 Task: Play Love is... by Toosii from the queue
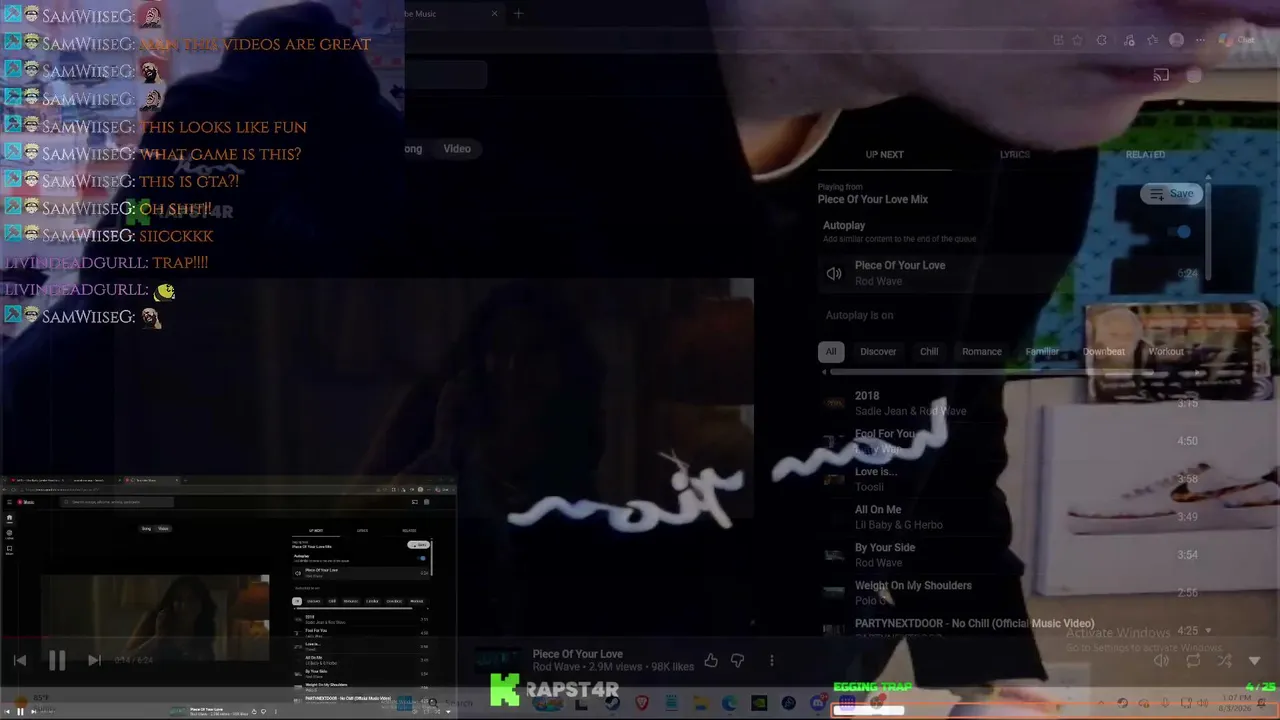pyautogui.click(x=1010, y=479)
